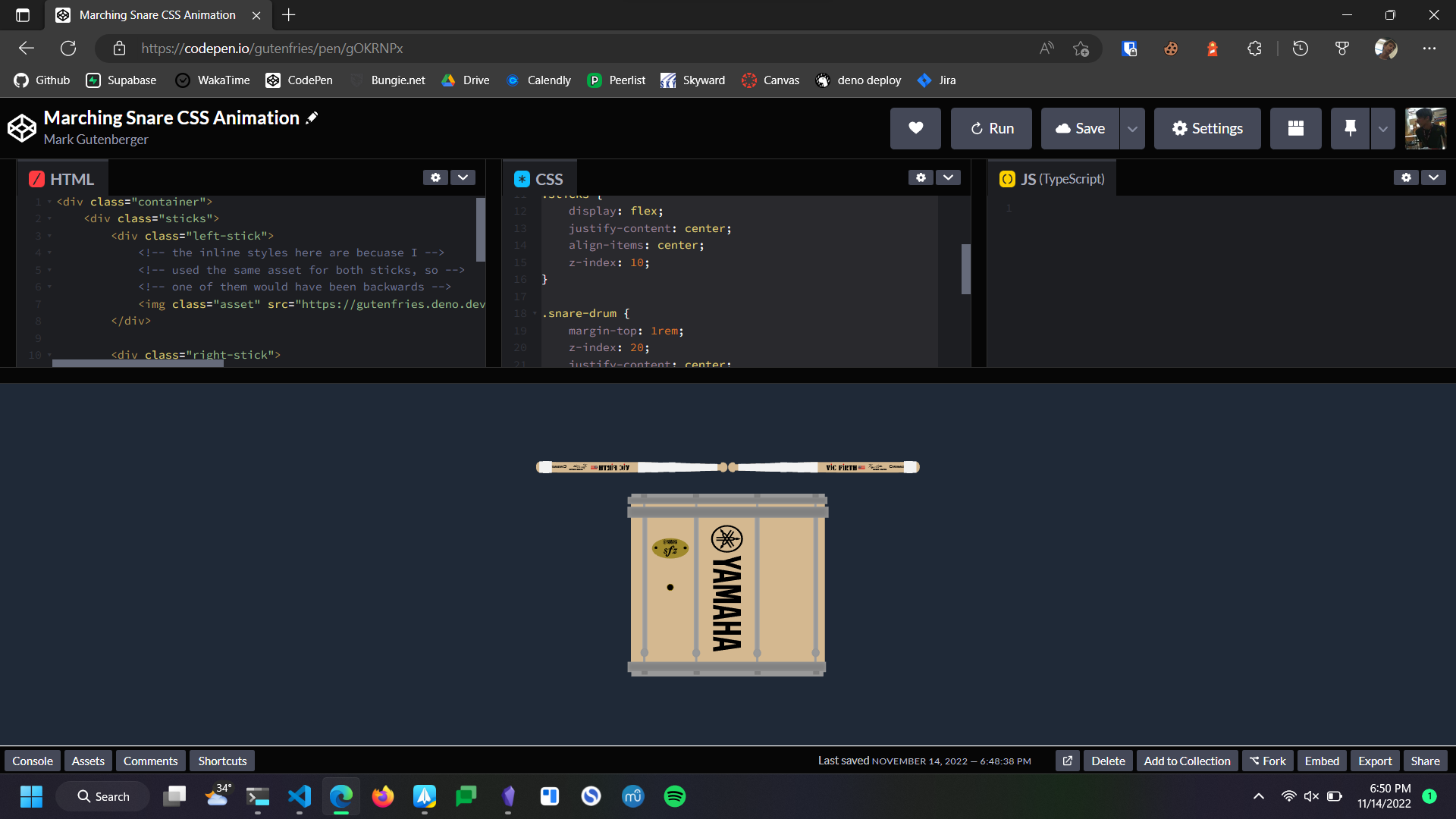This screenshot has width=1456, height=819.
Task: Select the HTML editor tab header
Action: [62, 179]
